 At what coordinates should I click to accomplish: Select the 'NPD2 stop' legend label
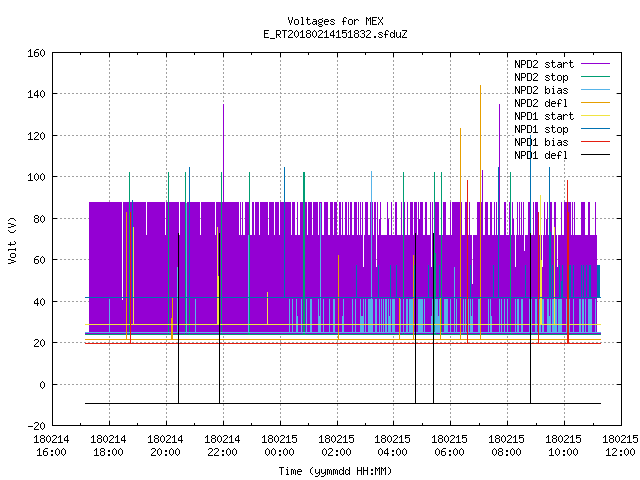pos(541,77)
